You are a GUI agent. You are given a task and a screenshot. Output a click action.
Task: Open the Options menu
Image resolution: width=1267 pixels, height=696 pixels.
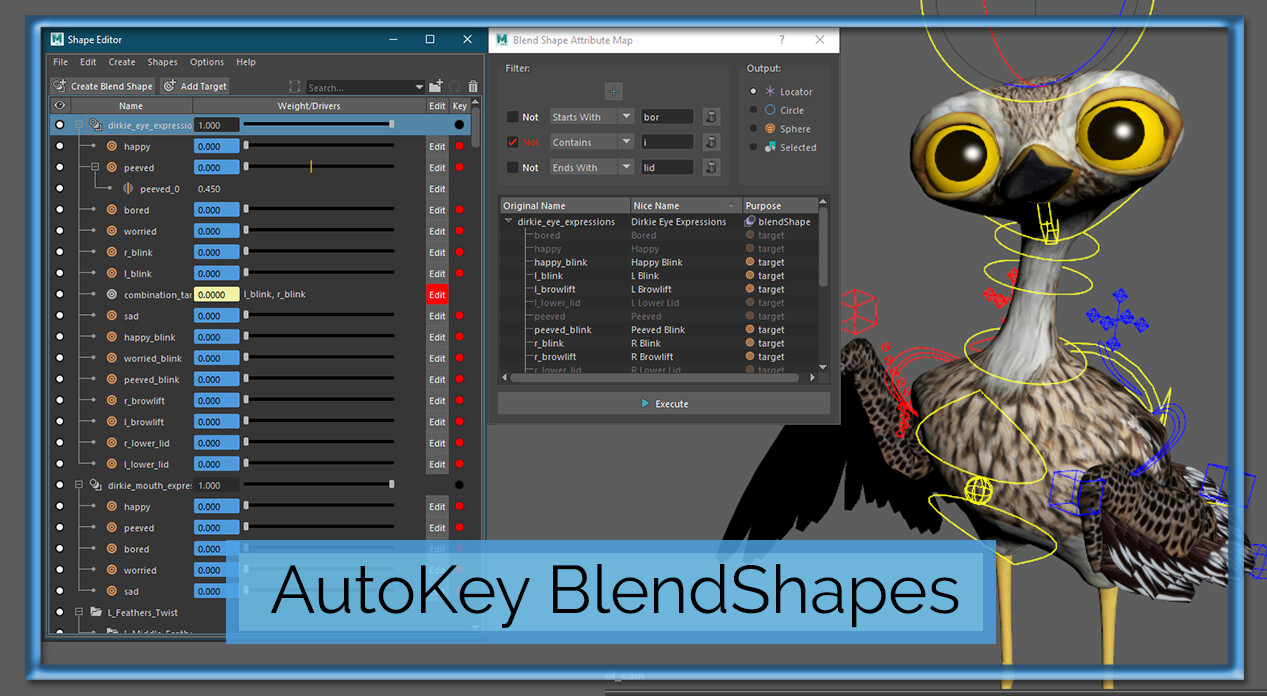tap(206, 62)
